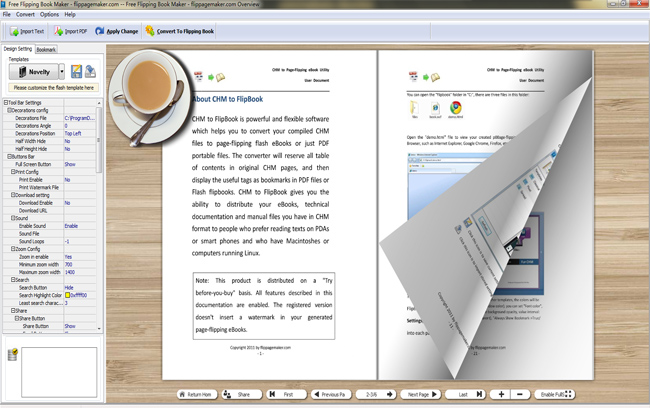The width and height of the screenshot is (650, 408).
Task: Click the Least search characters value 3
Action: [x=80, y=303]
